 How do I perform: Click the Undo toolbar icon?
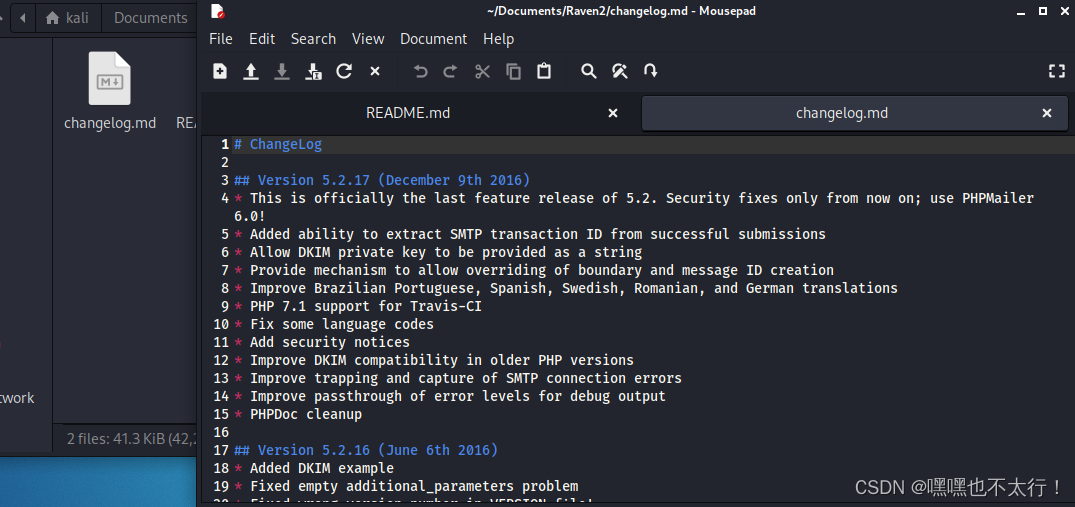[x=420, y=71]
